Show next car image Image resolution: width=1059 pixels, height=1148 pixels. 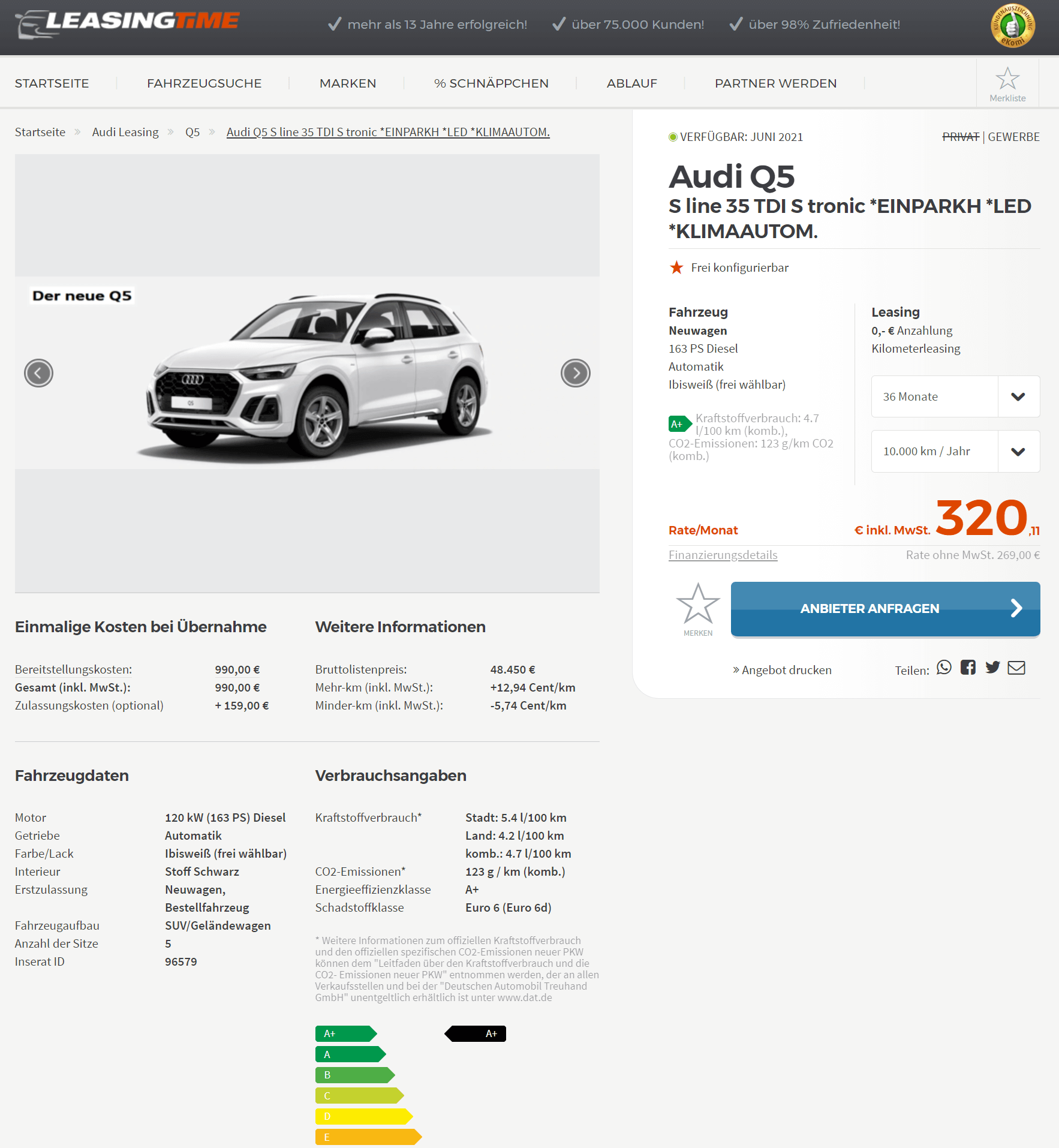[576, 373]
